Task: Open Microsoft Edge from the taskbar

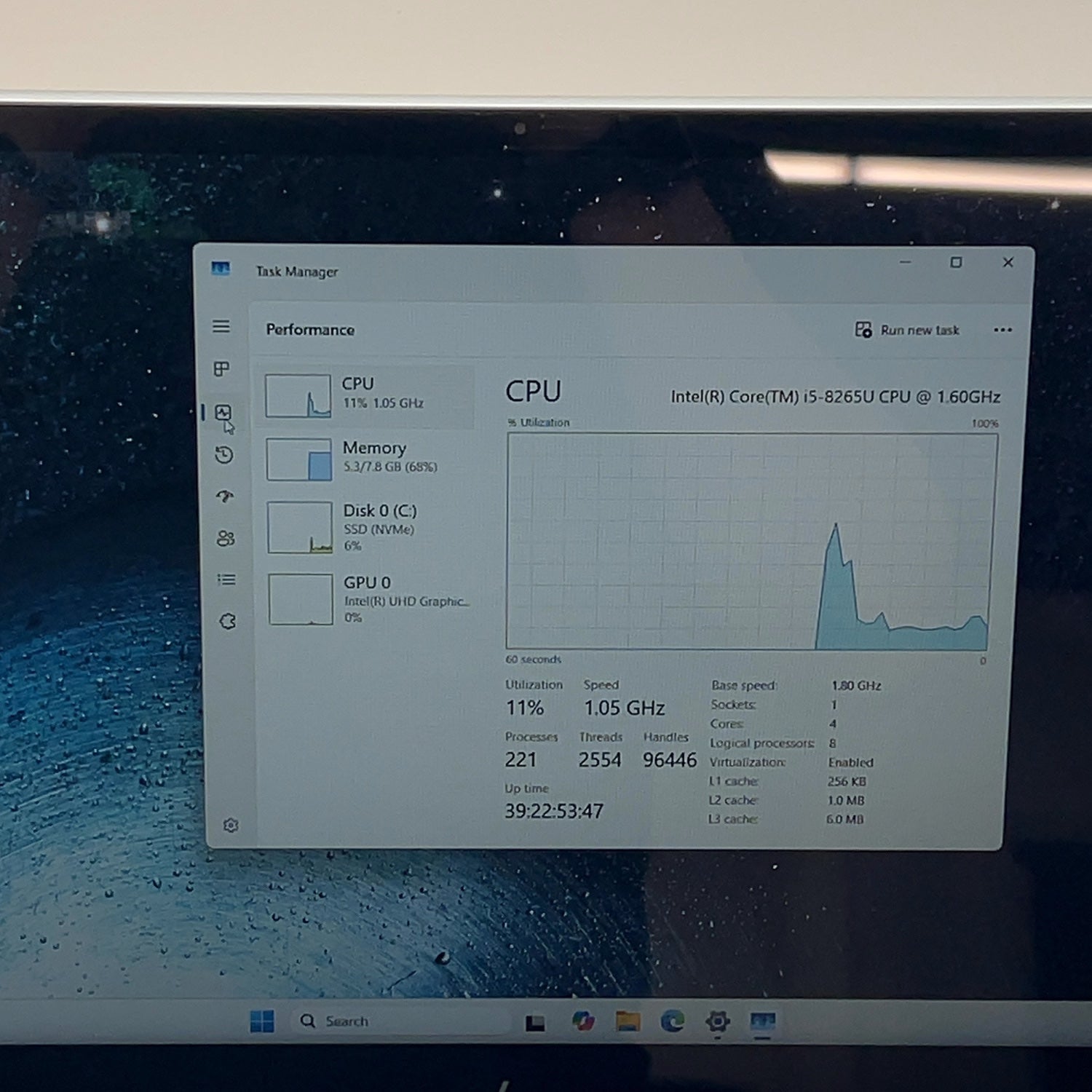Action: click(672, 1021)
